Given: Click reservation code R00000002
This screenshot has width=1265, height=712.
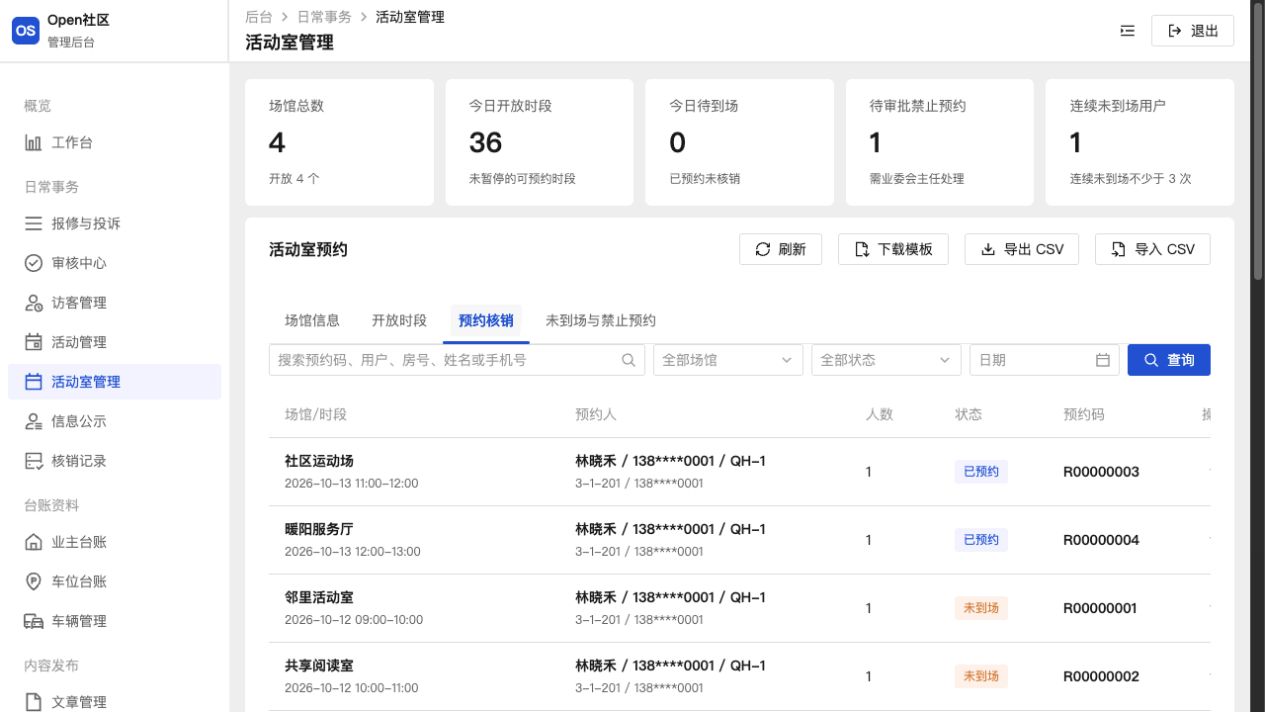Looking at the screenshot, I should (1101, 676).
